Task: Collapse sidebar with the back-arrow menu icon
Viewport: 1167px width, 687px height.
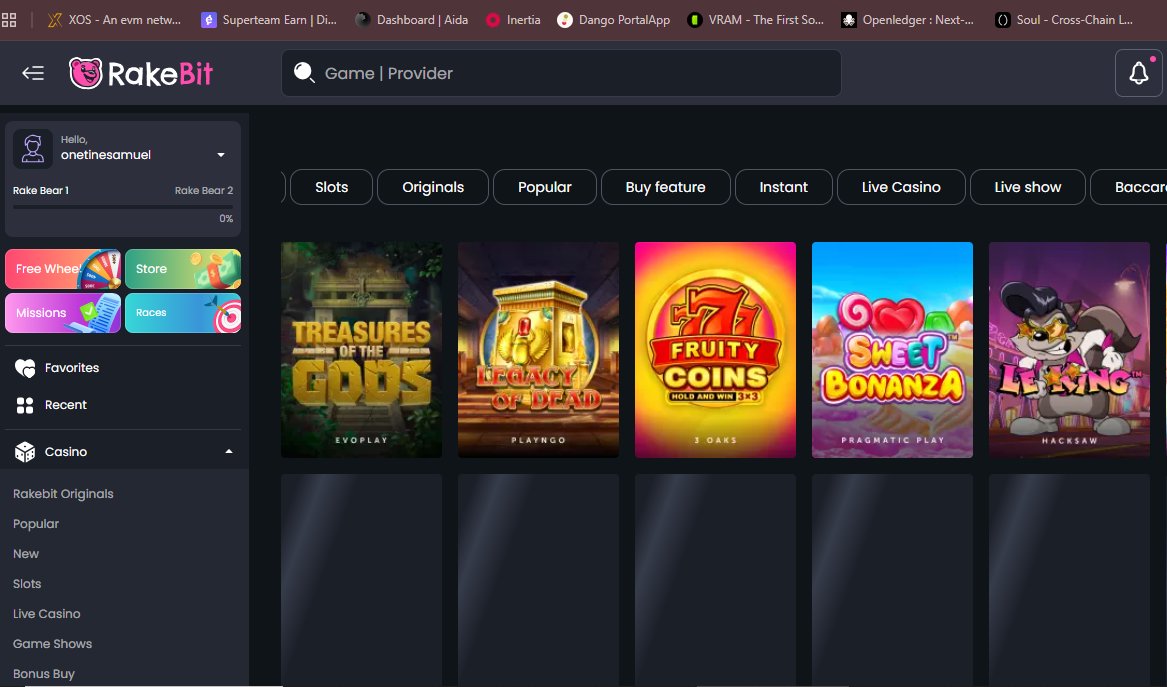Action: point(33,73)
